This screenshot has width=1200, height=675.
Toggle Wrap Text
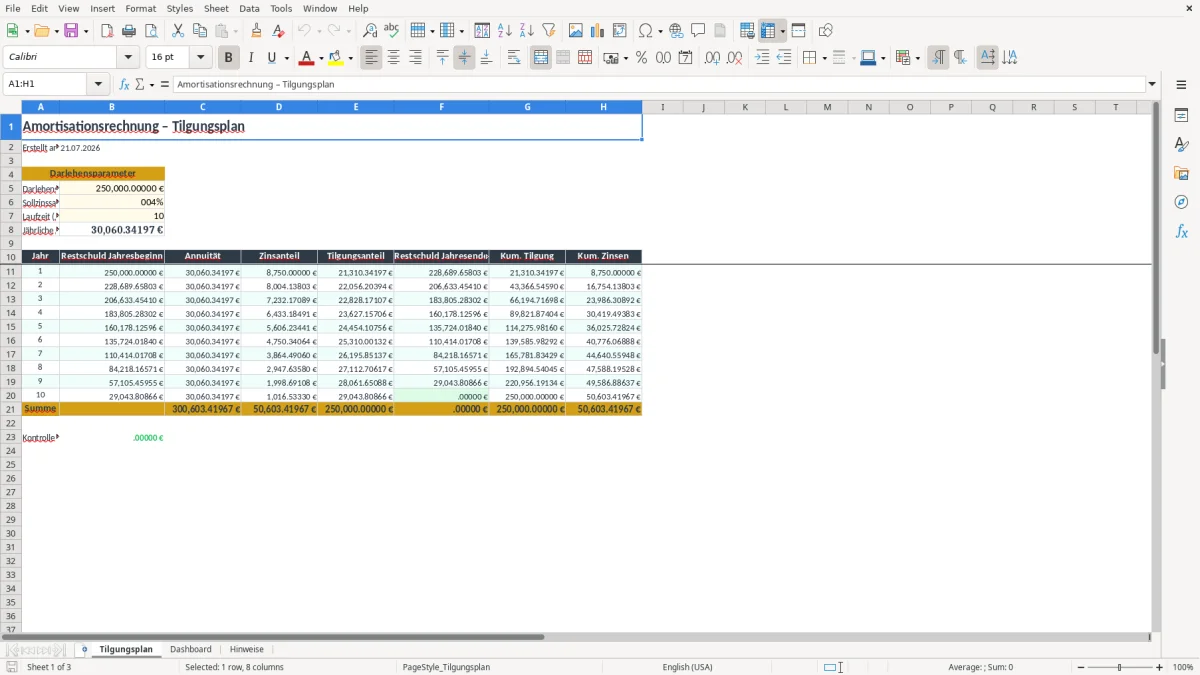click(514, 58)
